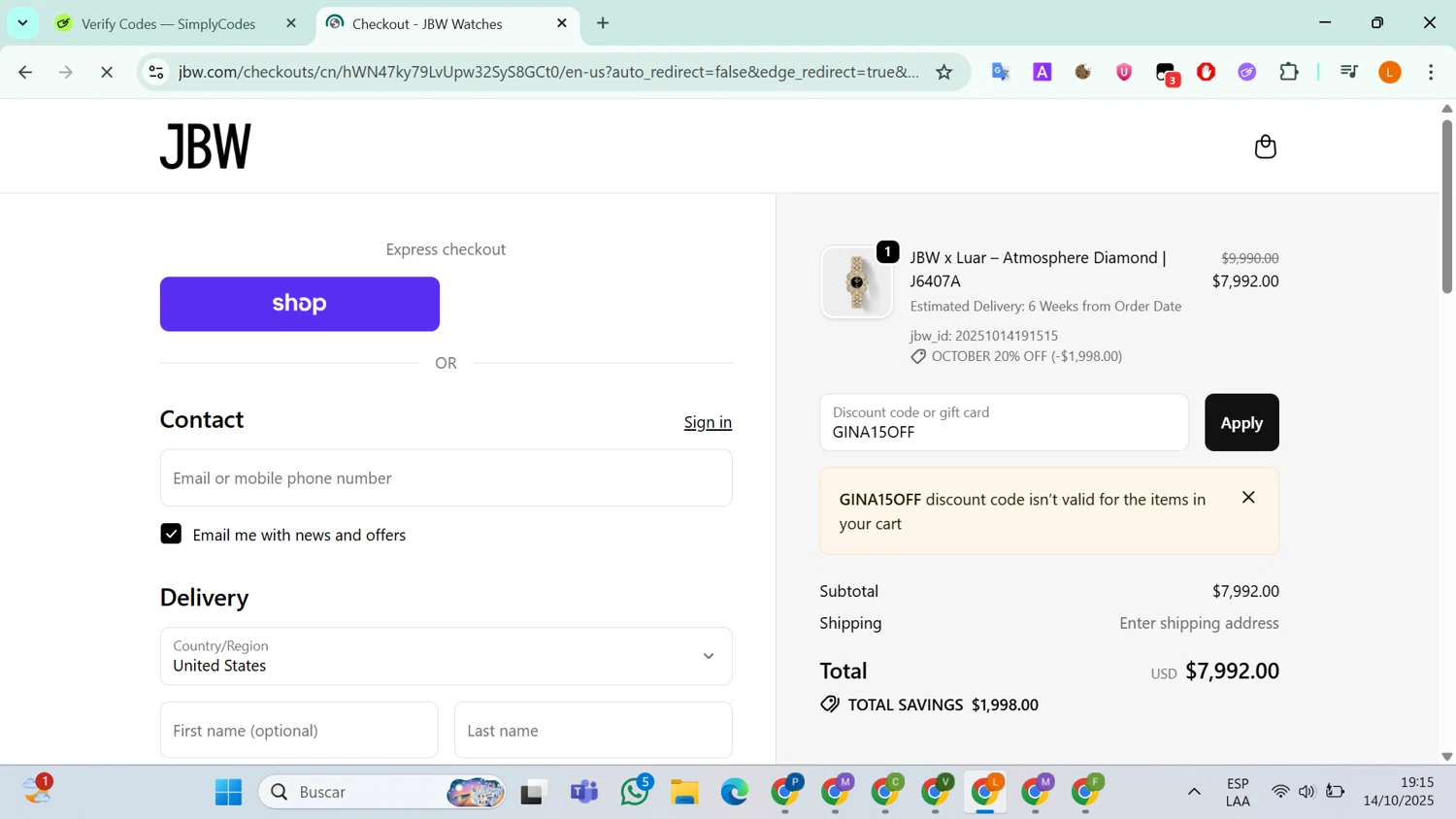Screen dimensions: 1456x819
Task: Open the red Adblock extension
Action: [x=1207, y=72]
